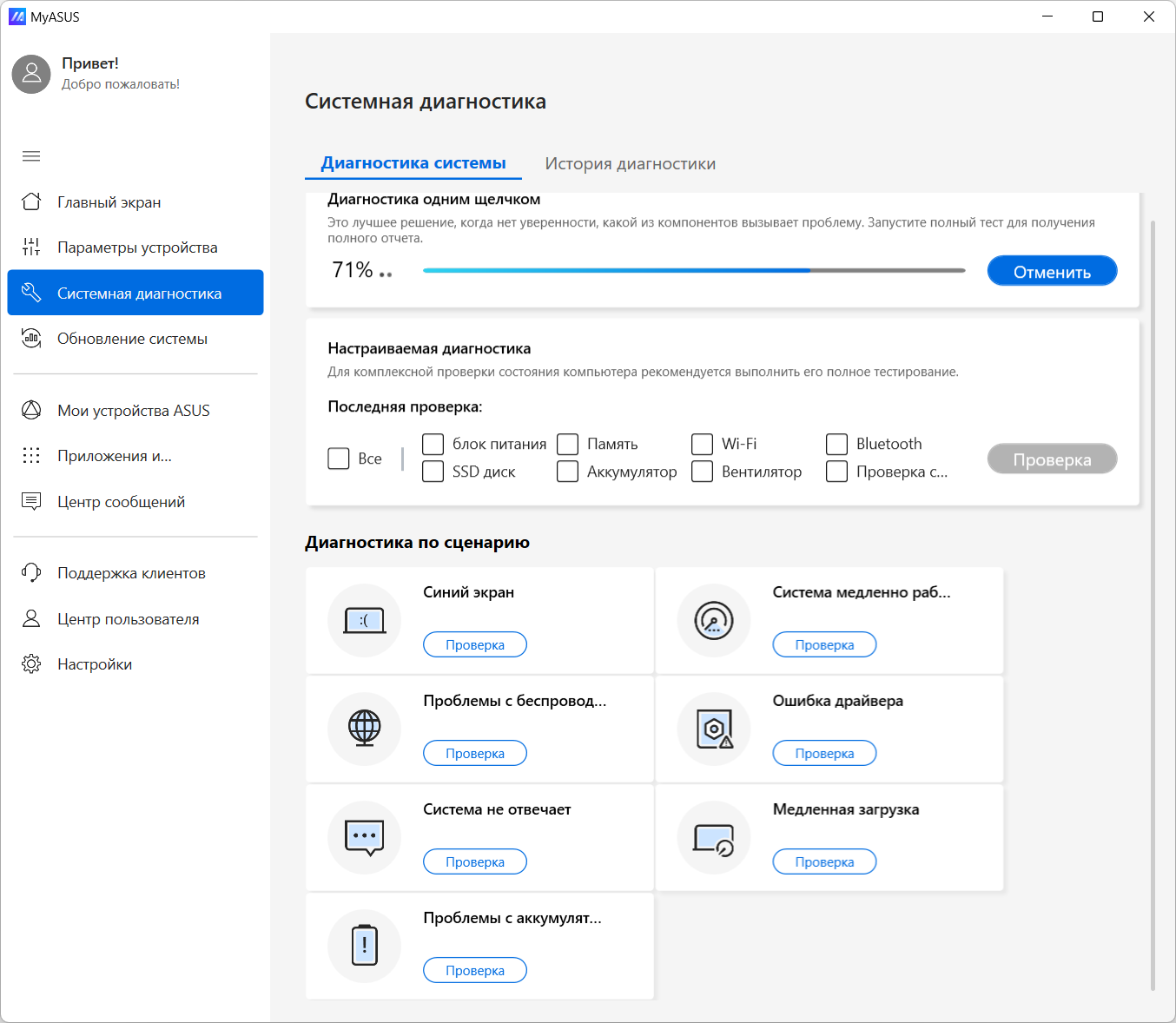Click the headset icon for Поддержка клиентов
This screenshot has height=1023, width=1176.
coord(31,573)
